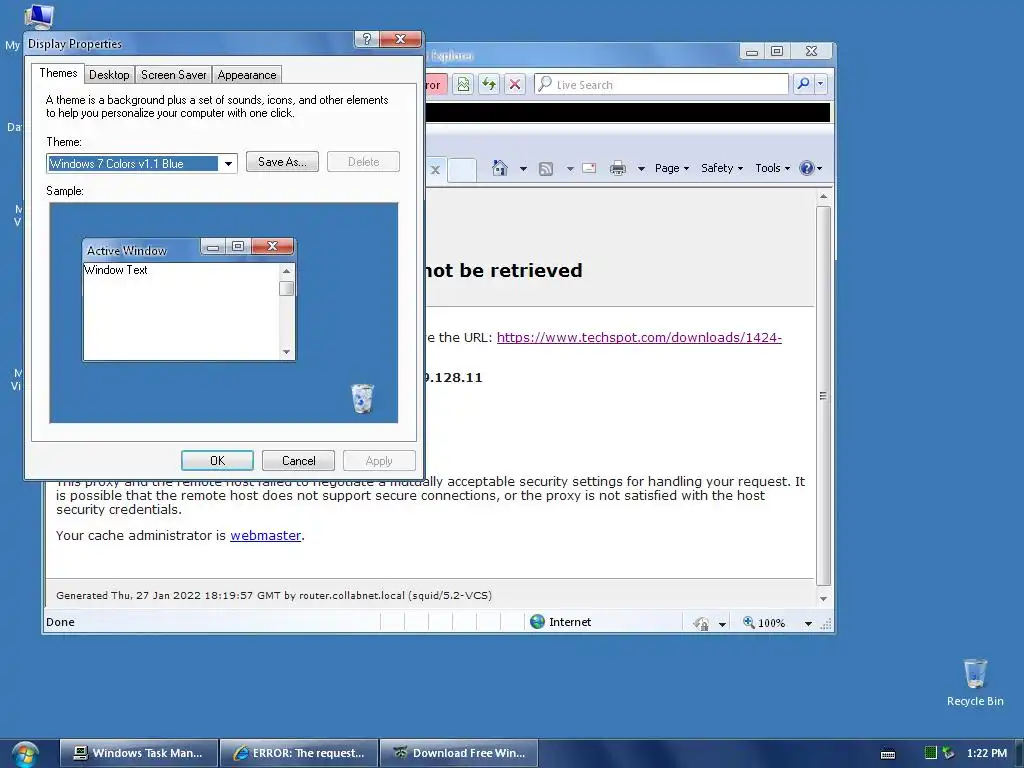Viewport: 1024px width, 768px height.
Task: Click the Internet zone globe icon
Action: click(537, 622)
